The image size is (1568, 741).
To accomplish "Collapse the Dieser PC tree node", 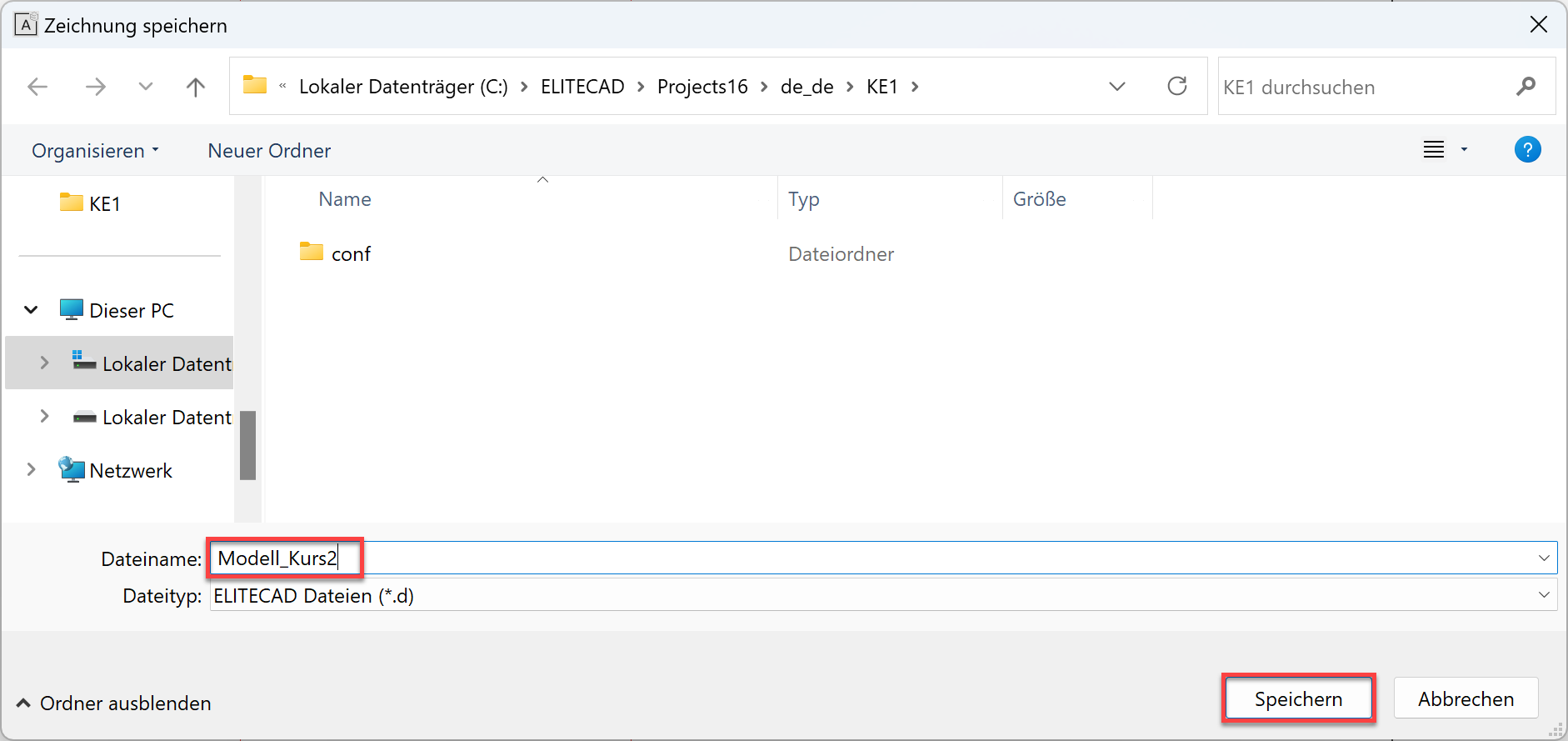I will click(x=31, y=310).
